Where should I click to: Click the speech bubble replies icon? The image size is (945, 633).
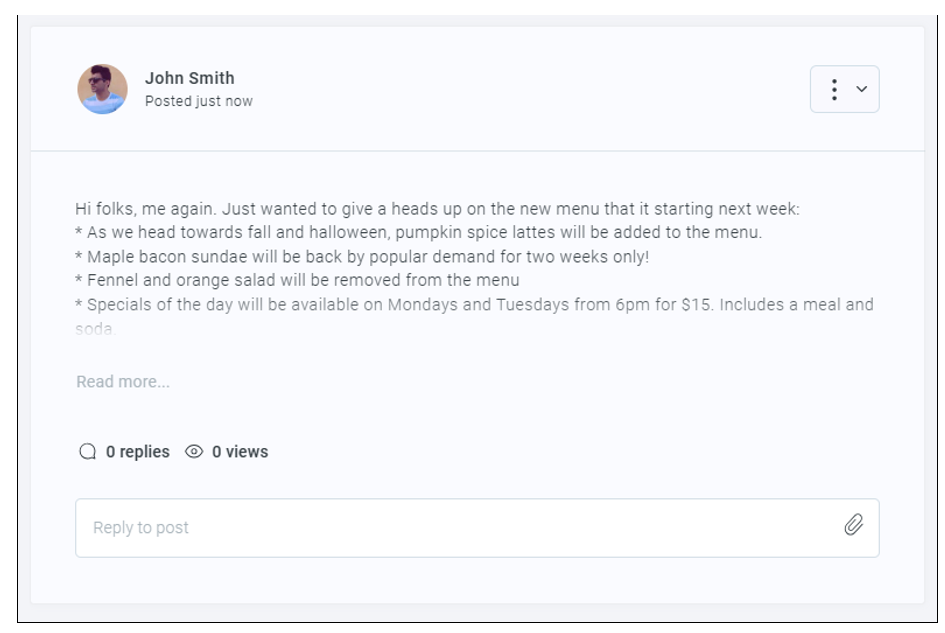(88, 452)
